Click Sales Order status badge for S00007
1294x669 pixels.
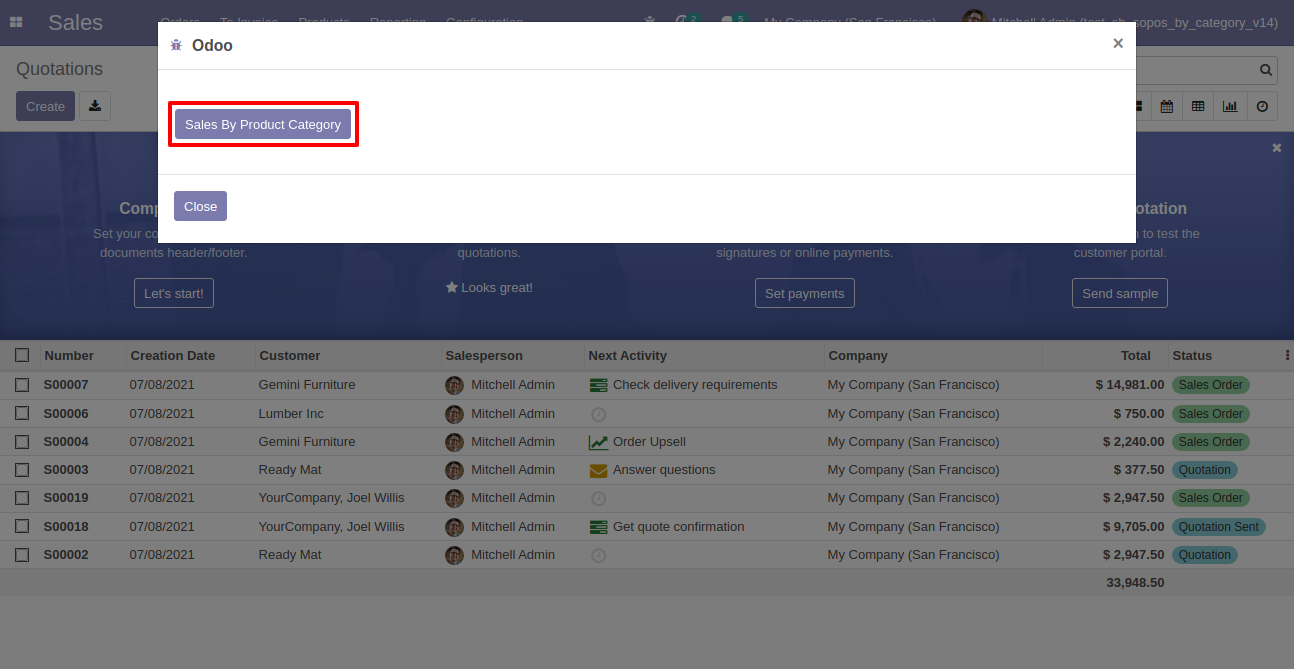[x=1210, y=385]
